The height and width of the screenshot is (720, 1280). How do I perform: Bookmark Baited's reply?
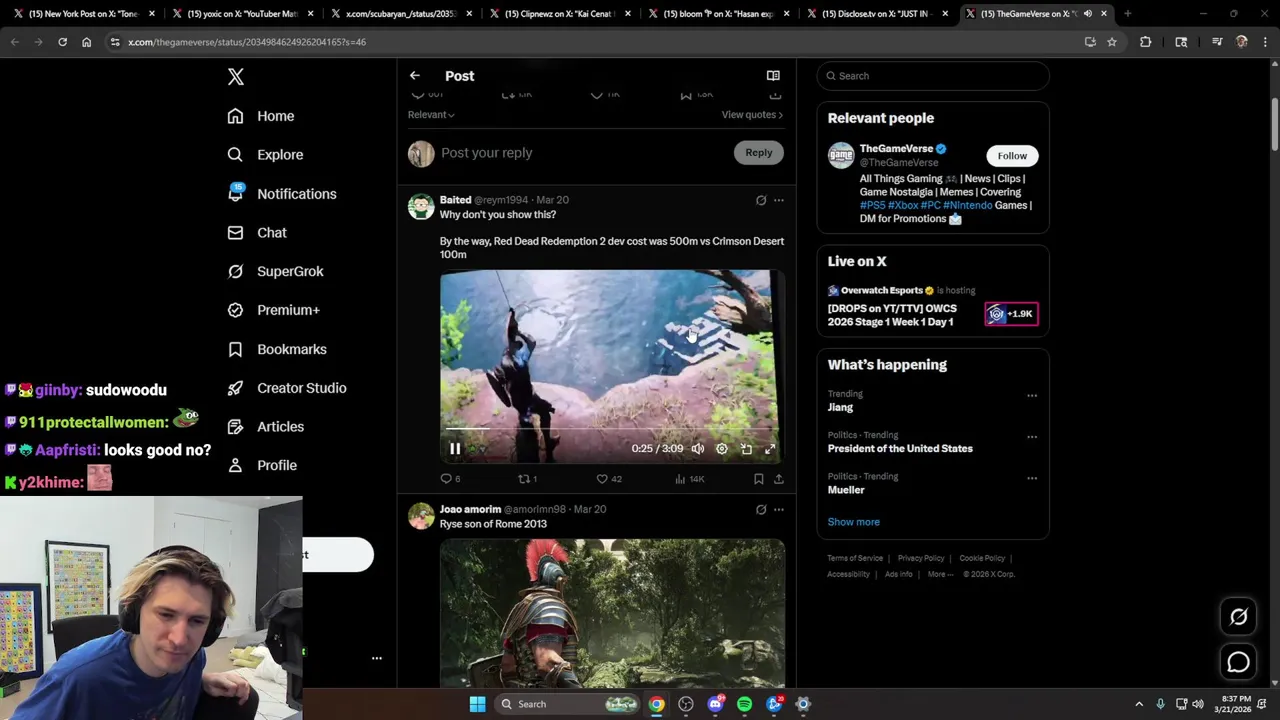coord(759,479)
